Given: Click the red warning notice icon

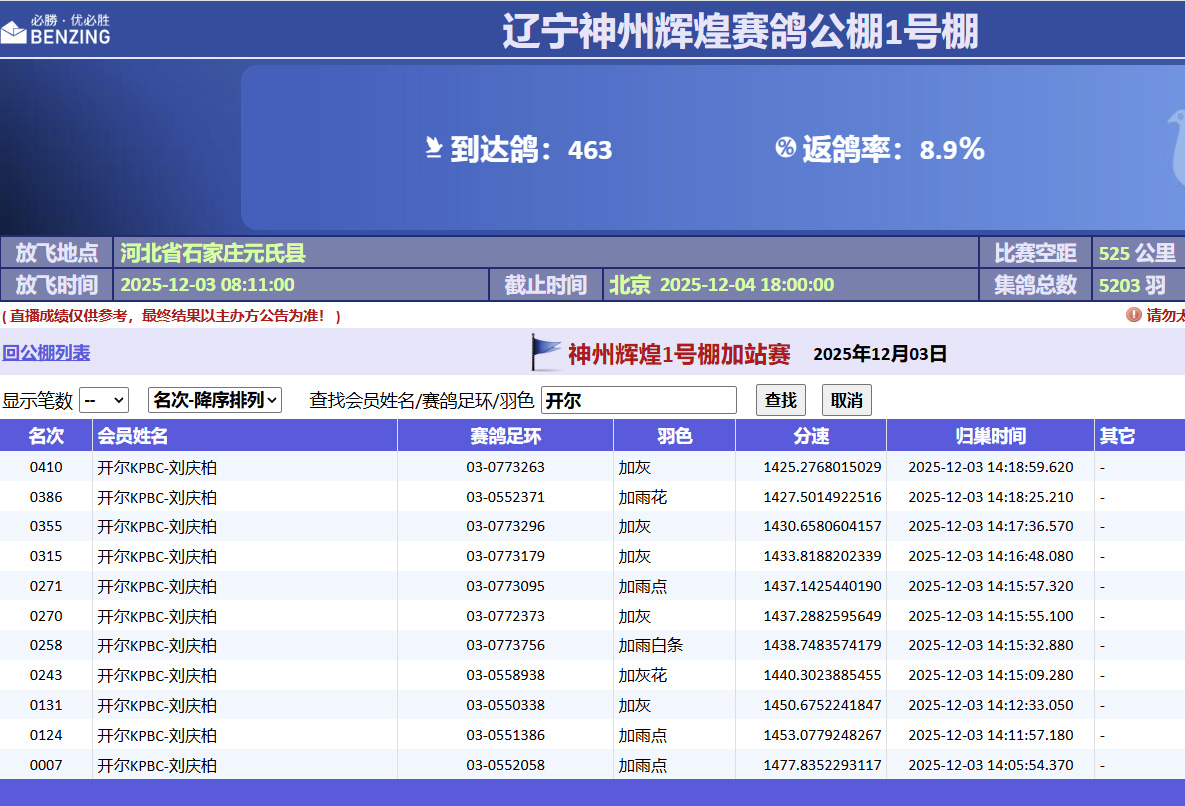Looking at the screenshot, I should [1133, 315].
